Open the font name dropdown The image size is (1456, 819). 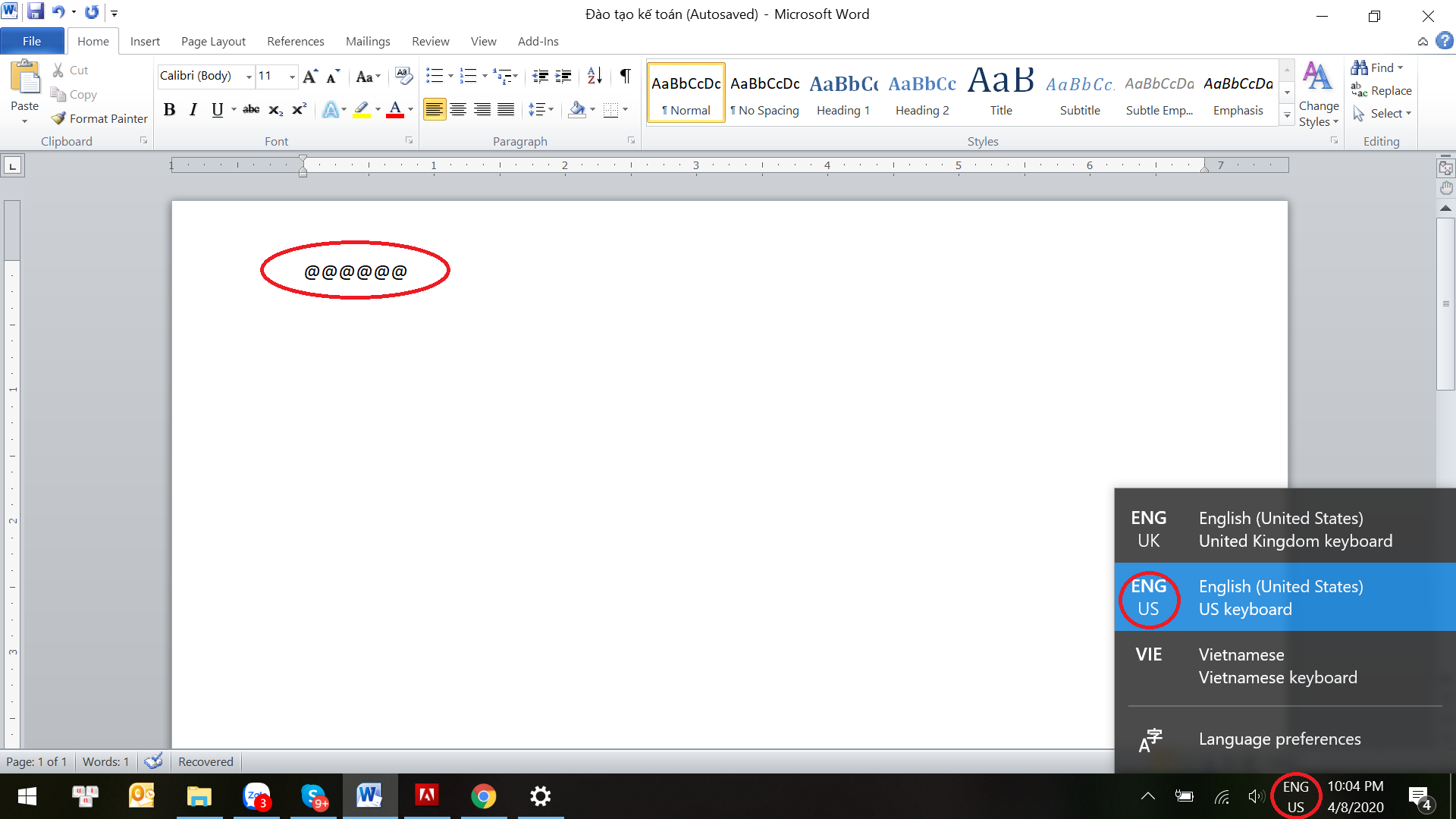point(249,77)
